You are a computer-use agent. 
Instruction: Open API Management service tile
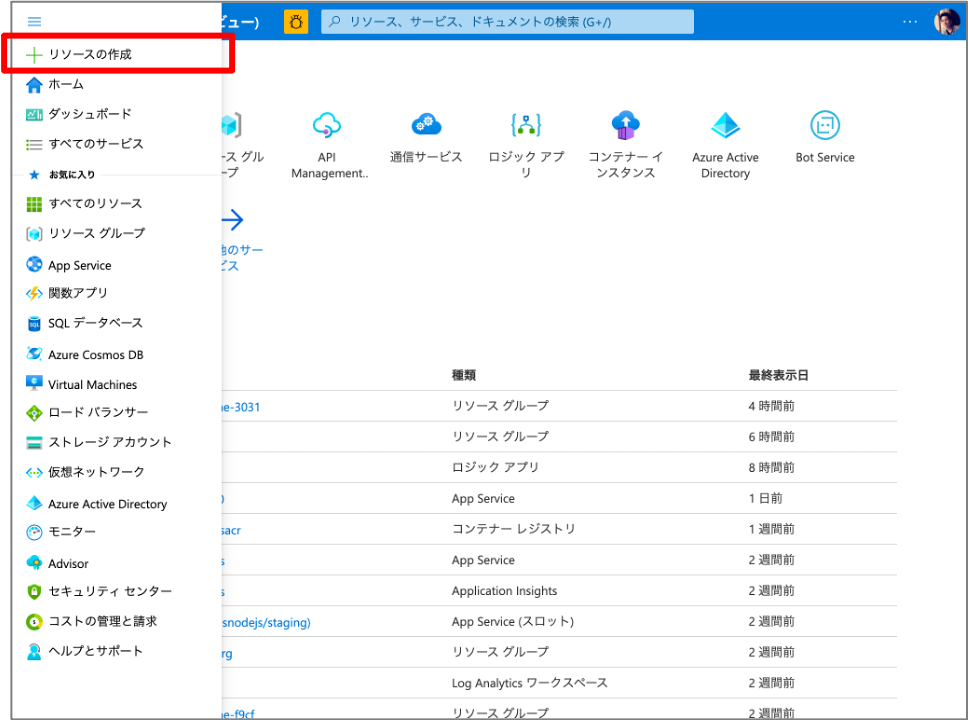[x=327, y=146]
